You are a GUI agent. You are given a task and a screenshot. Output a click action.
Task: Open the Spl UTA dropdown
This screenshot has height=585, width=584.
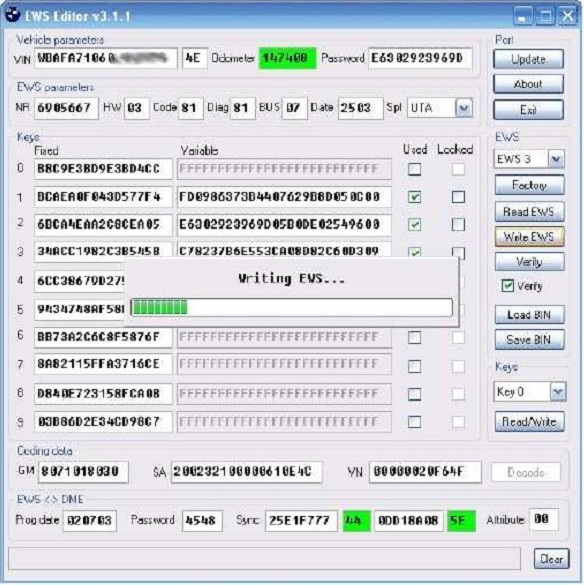(x=464, y=109)
